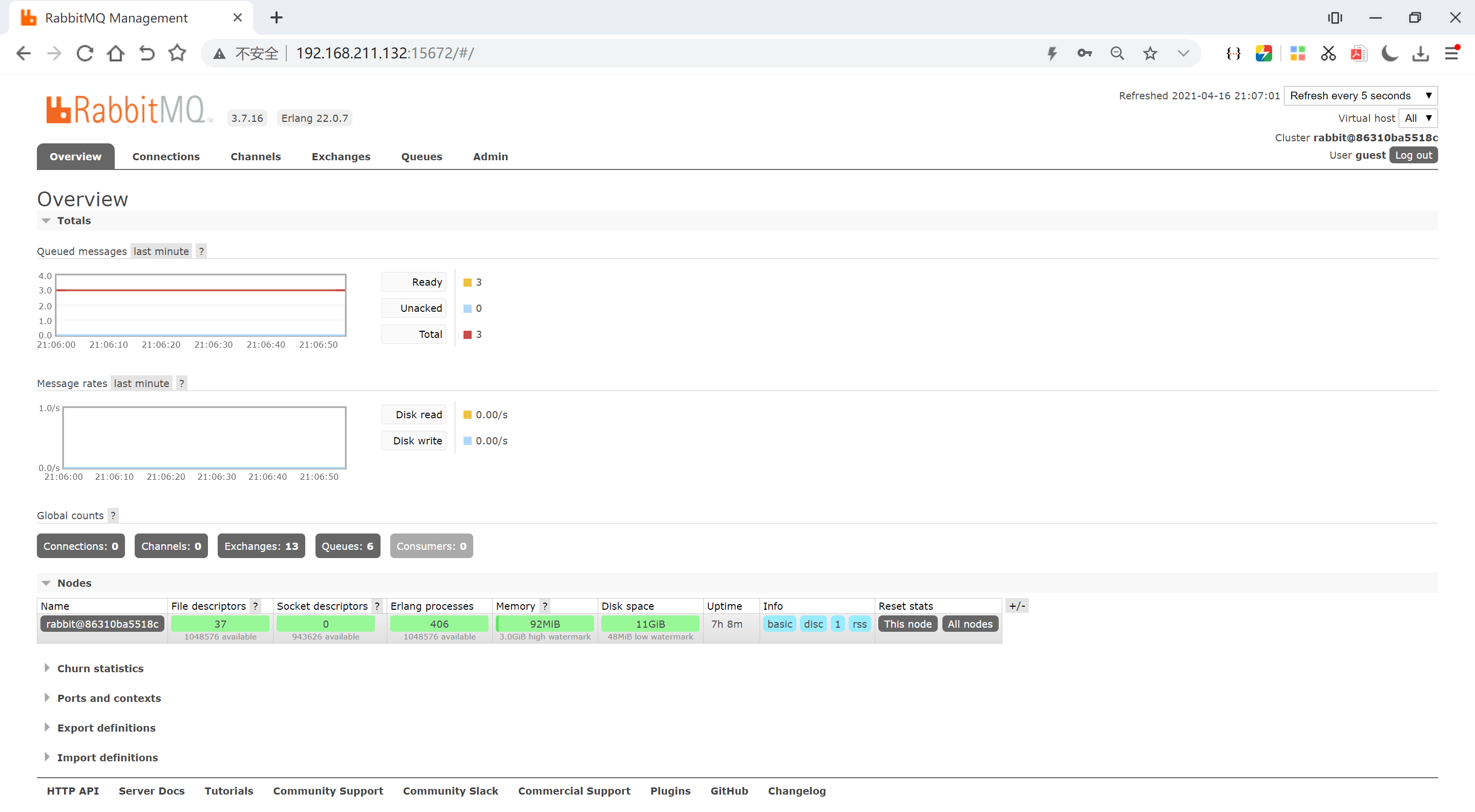Viewport: 1475px width, 812px height.
Task: Collapse the Totals section
Action: [x=73, y=220]
